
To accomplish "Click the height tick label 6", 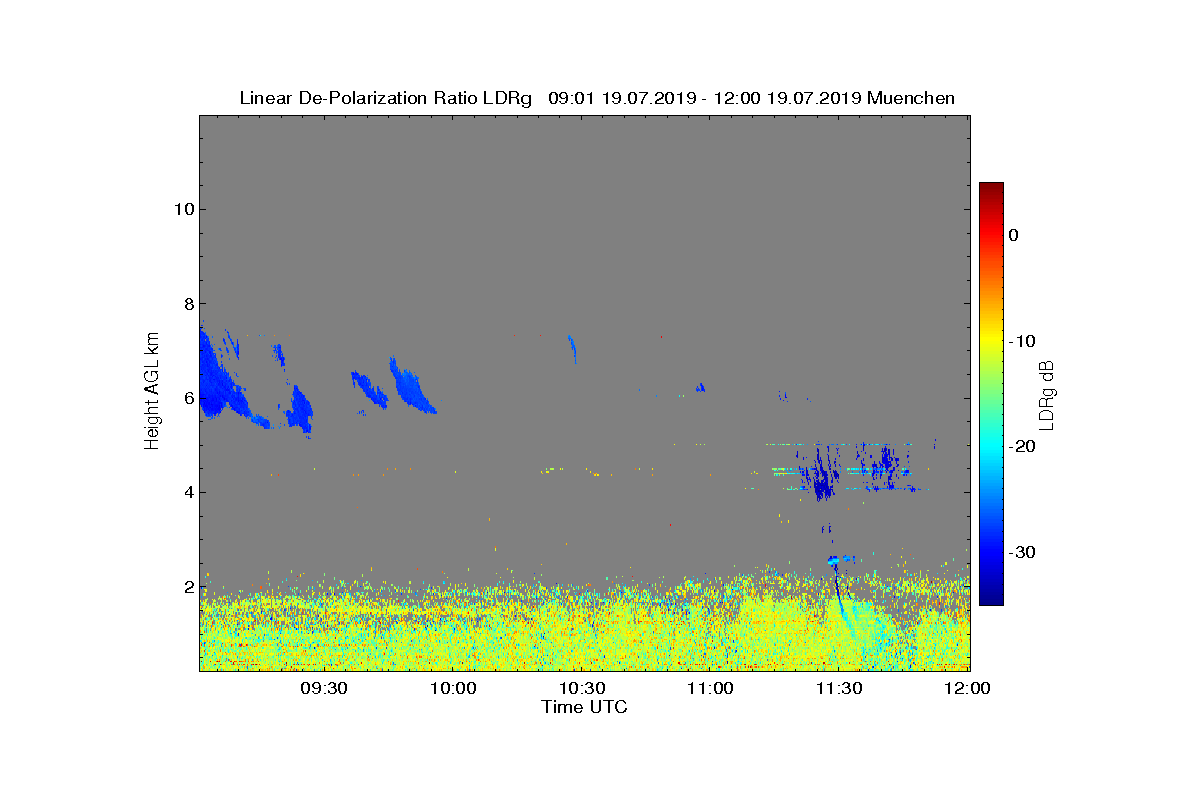I will pyautogui.click(x=187, y=398).
